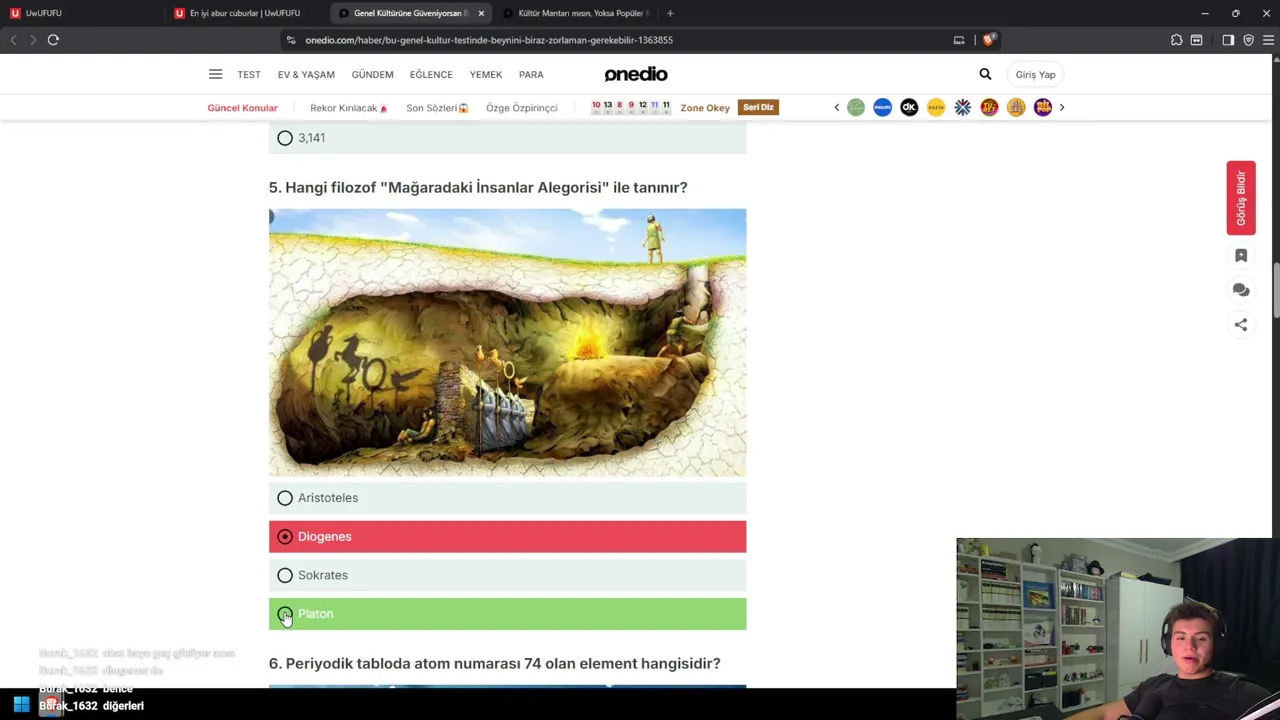Click the Zone Okey number tiles banner
The image size is (1280, 720).
(x=631, y=107)
